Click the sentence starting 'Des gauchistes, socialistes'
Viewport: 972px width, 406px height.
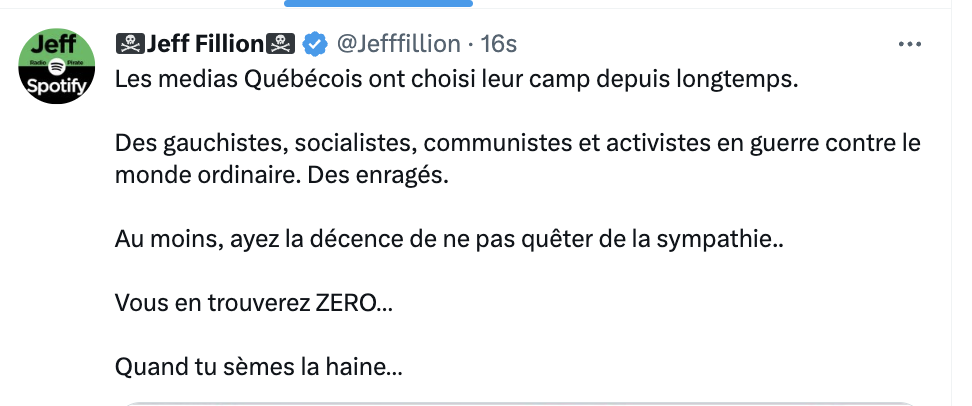point(518,143)
